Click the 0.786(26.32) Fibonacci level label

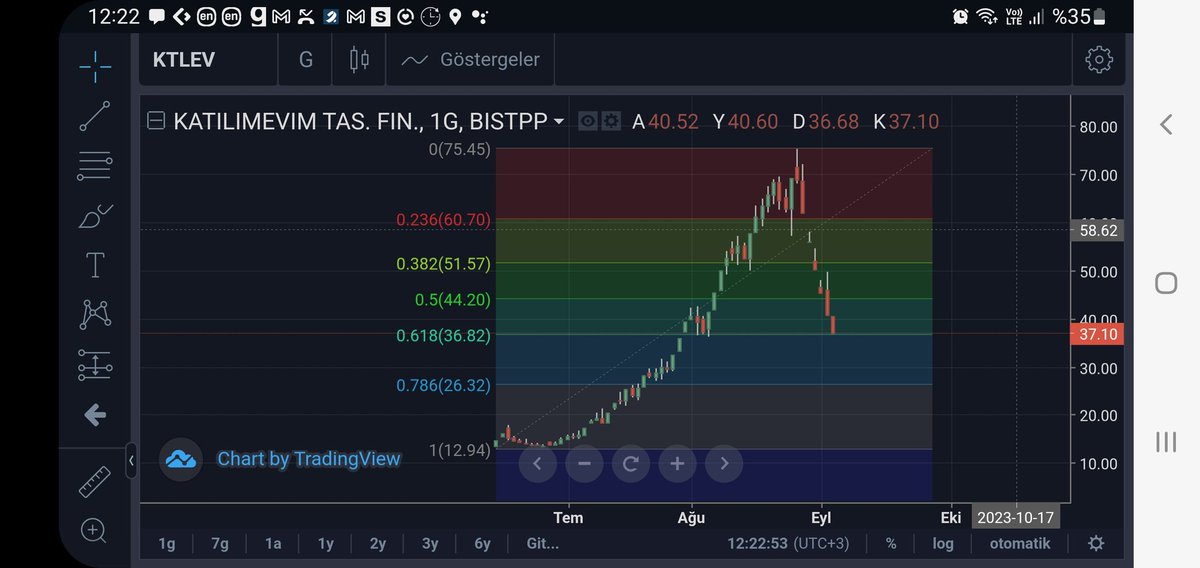pyautogui.click(x=443, y=385)
